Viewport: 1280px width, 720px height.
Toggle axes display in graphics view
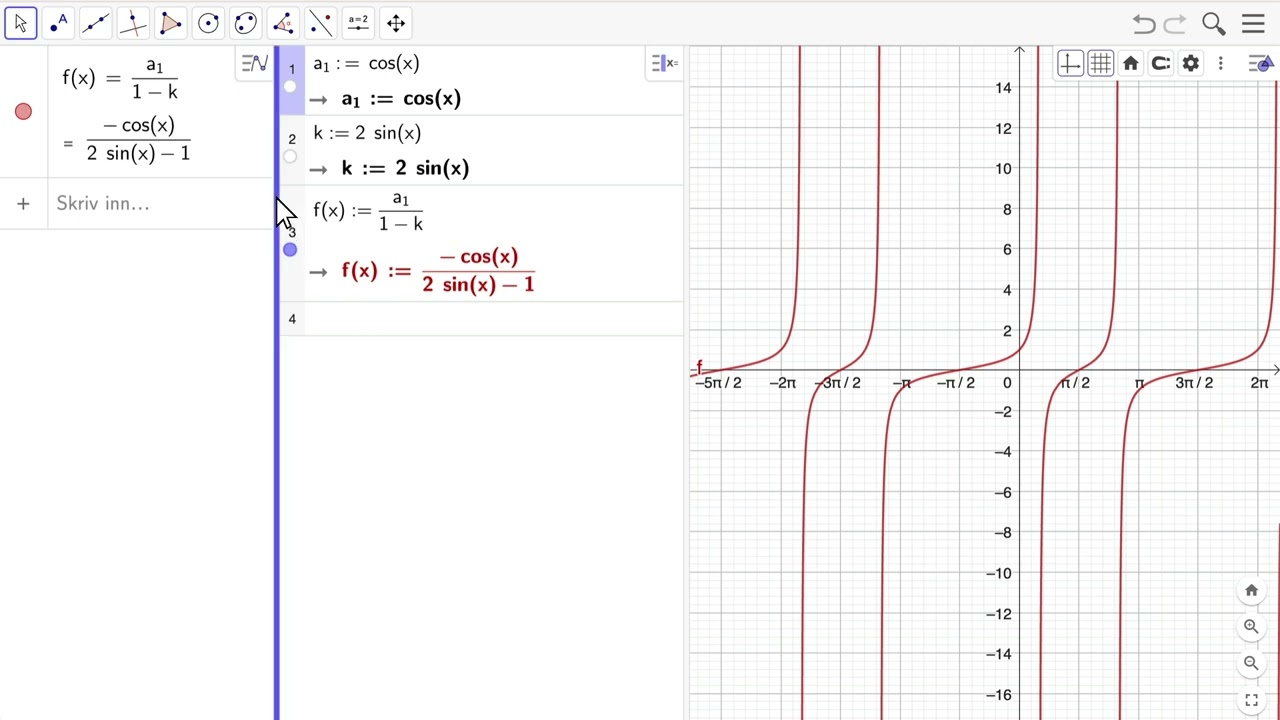[1070, 64]
